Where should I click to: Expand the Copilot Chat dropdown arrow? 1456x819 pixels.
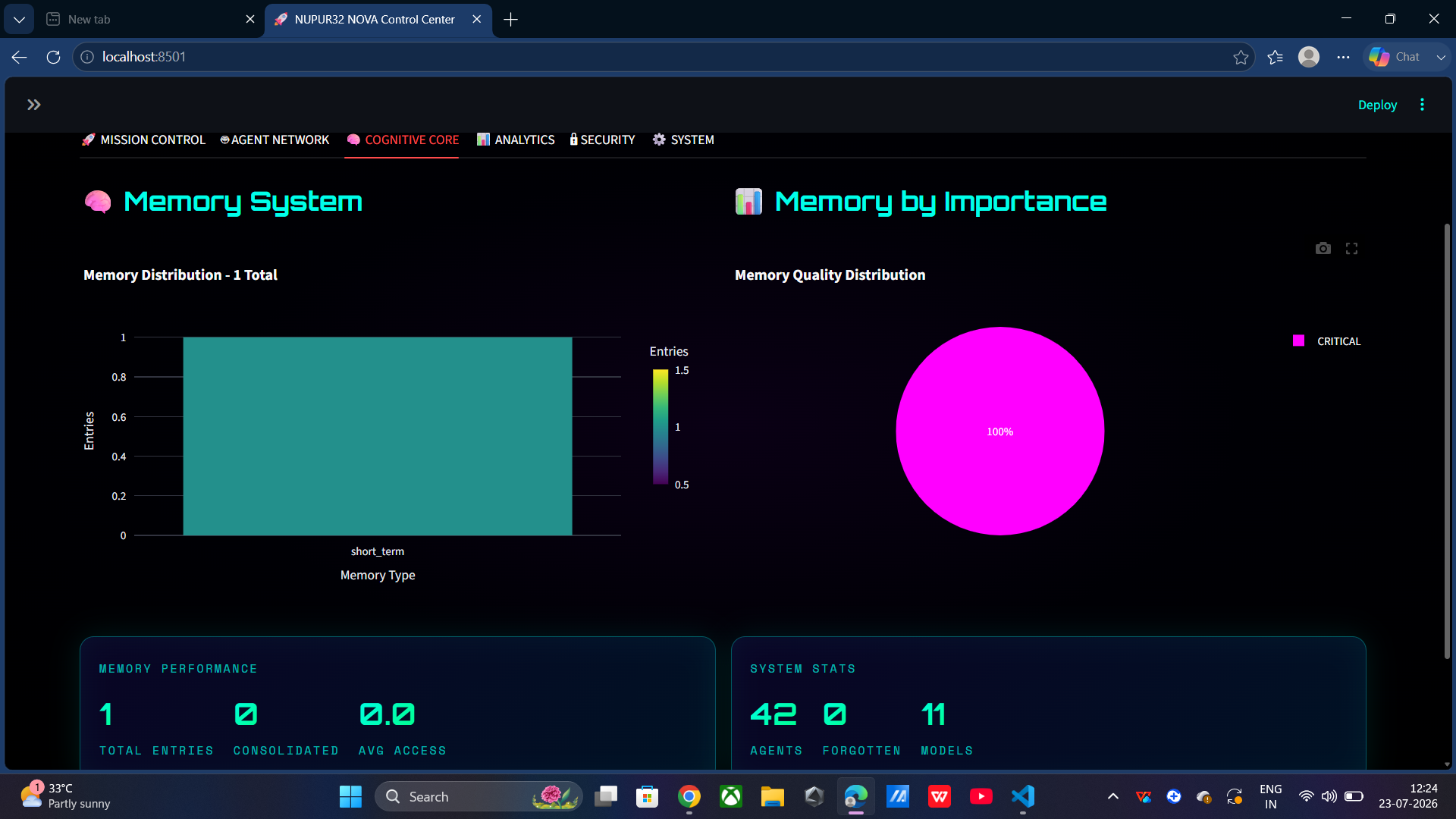[1441, 57]
